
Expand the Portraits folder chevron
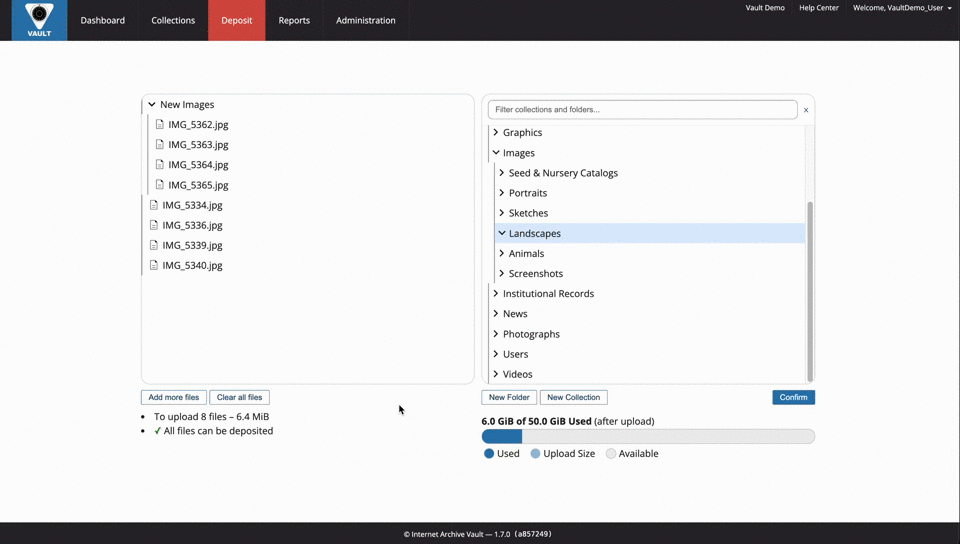[x=502, y=193]
